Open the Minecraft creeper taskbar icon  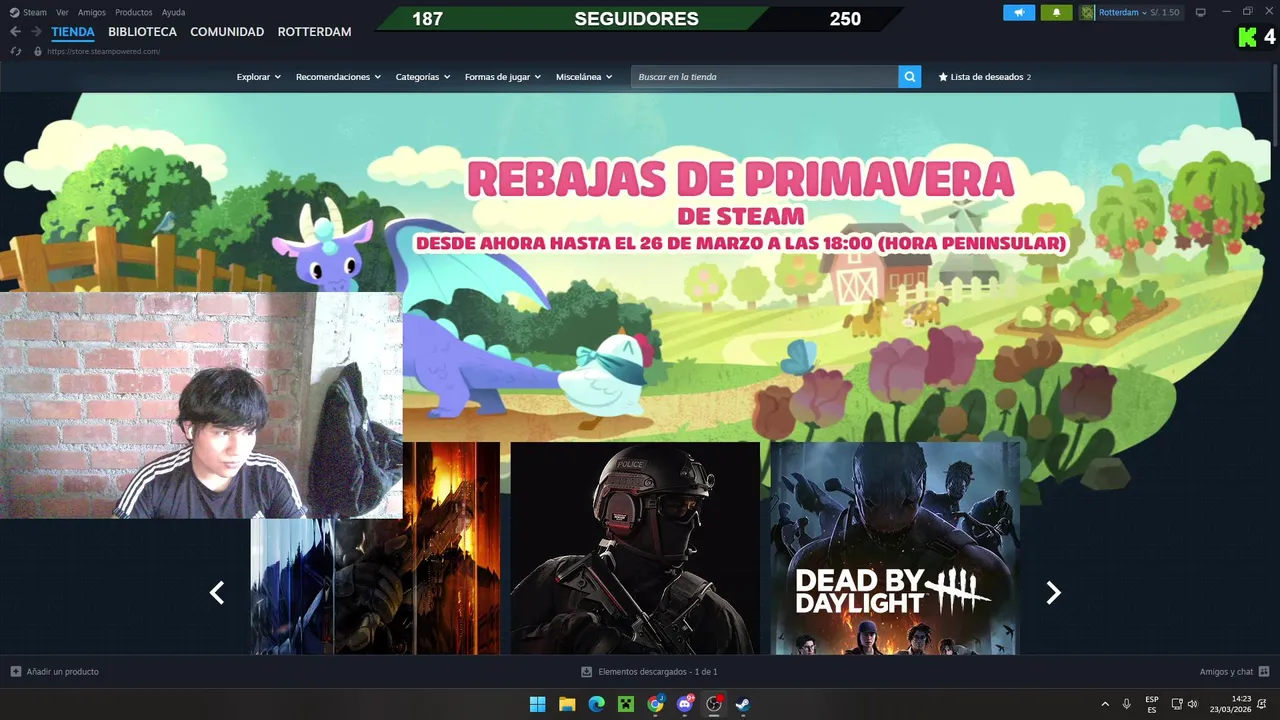coord(626,704)
